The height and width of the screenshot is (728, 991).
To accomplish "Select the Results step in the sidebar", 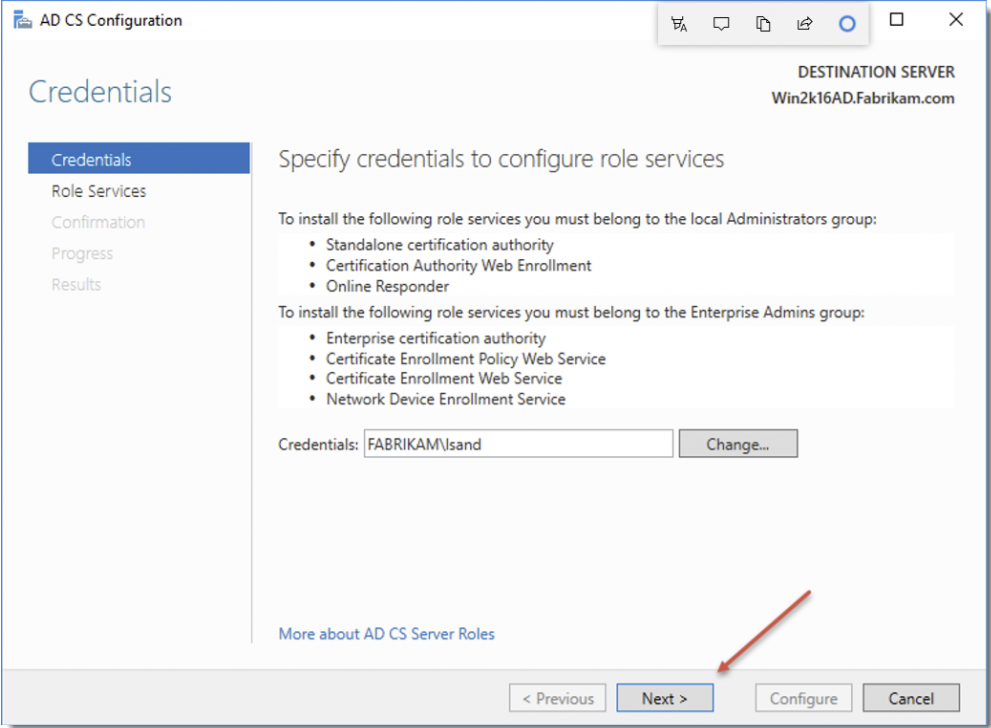I will pos(76,284).
